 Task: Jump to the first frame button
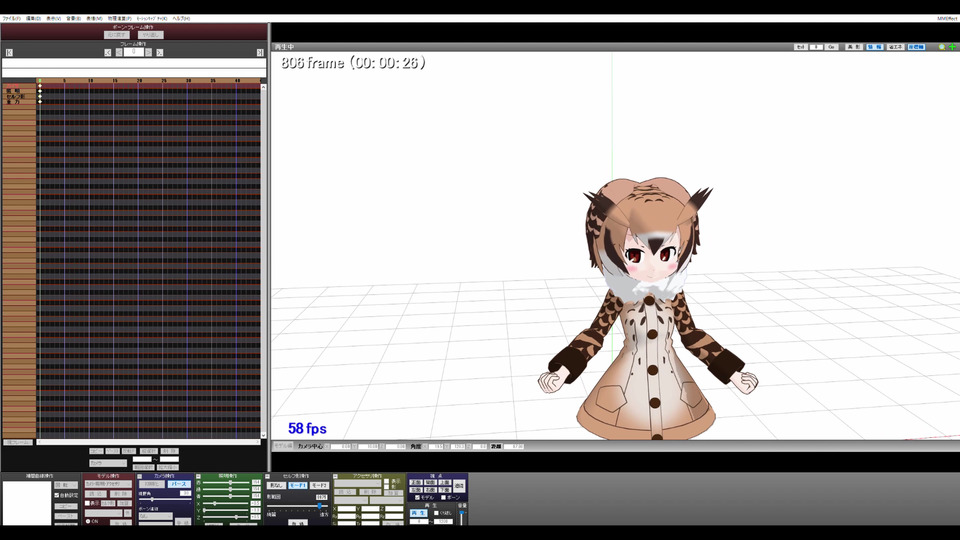pos(9,53)
